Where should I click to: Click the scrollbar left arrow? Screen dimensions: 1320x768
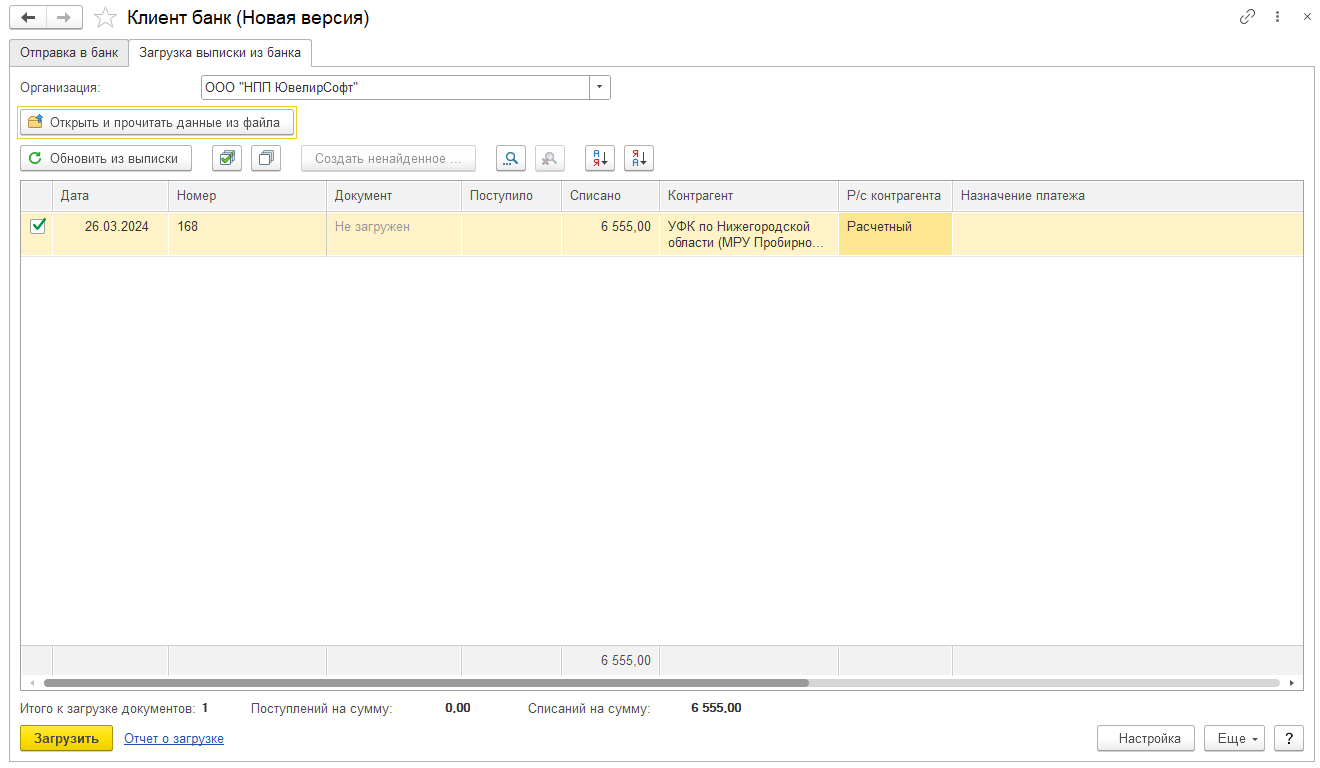tap(32, 683)
